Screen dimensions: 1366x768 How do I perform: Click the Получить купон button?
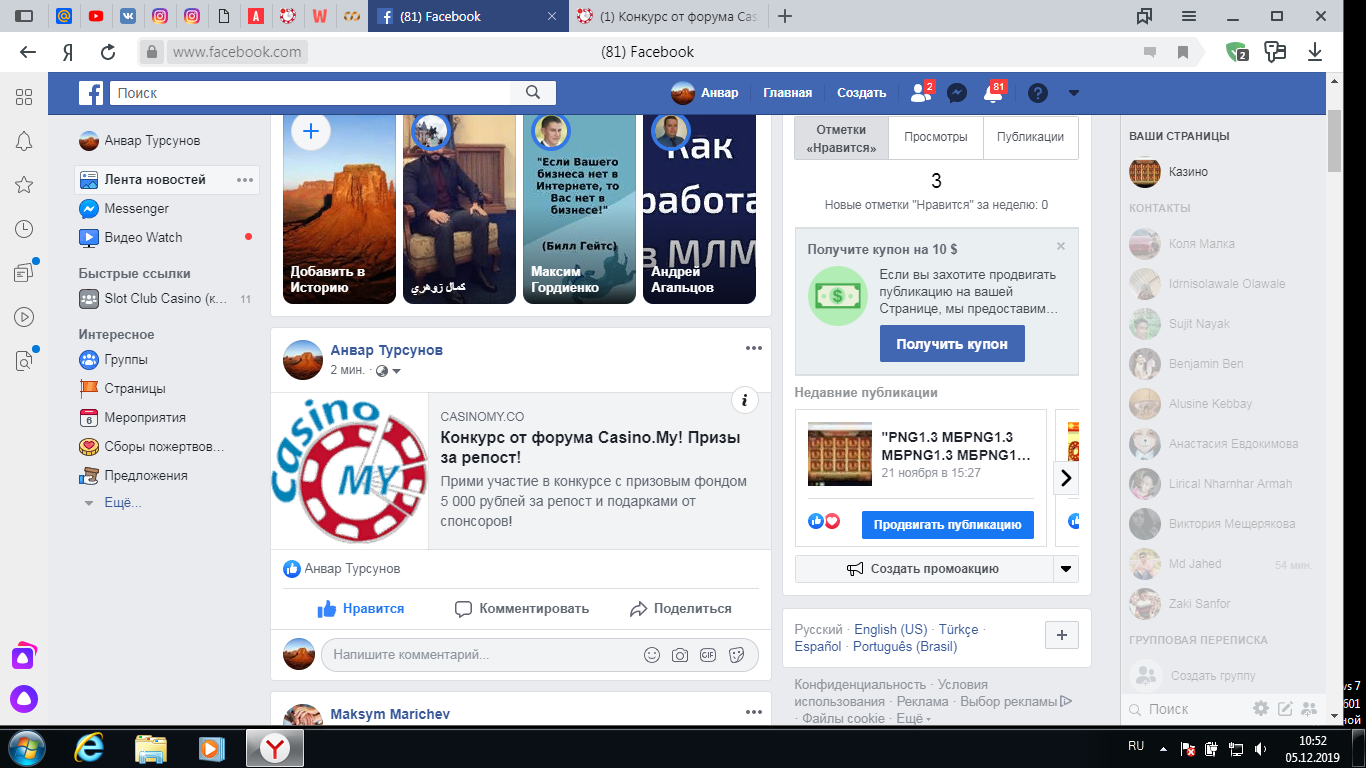(952, 344)
